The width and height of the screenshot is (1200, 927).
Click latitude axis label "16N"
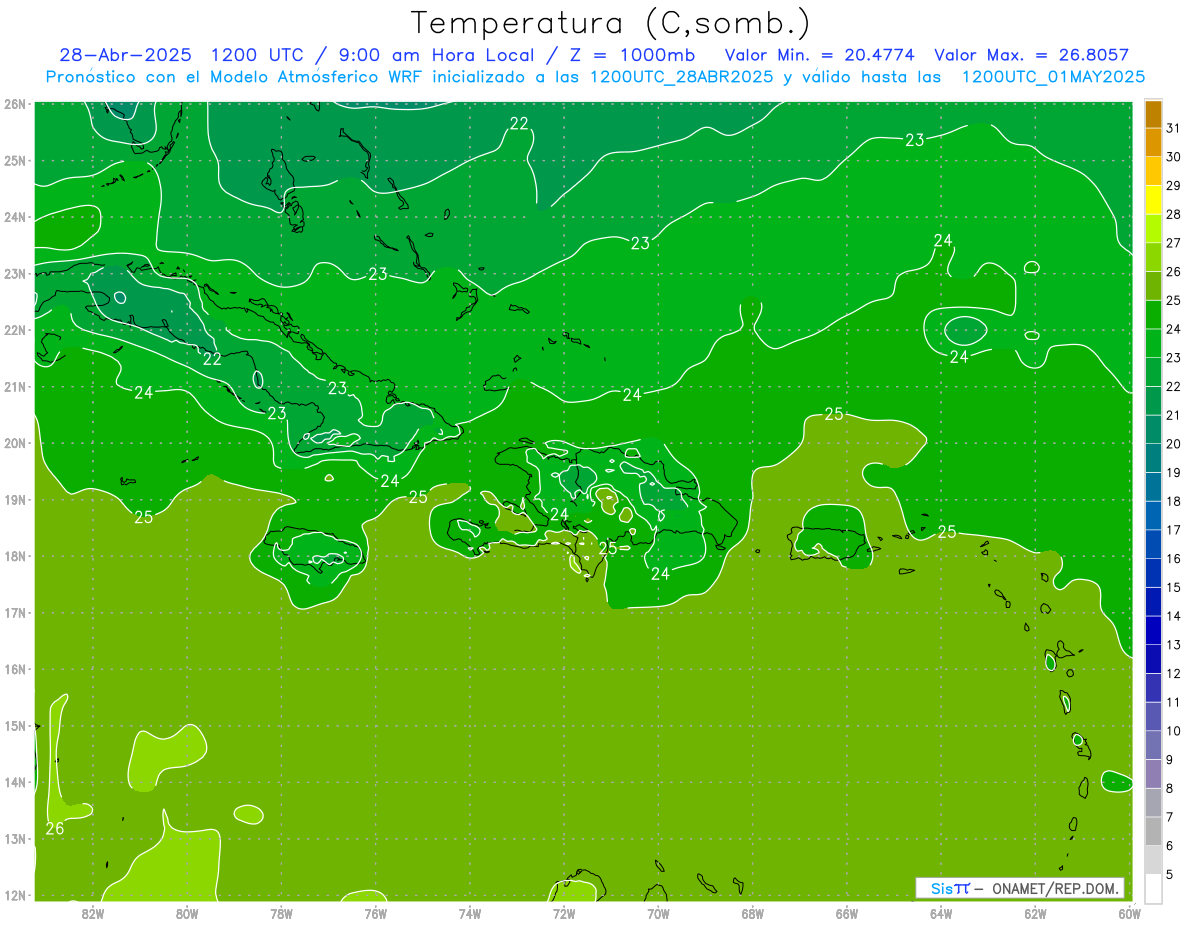click(x=14, y=669)
